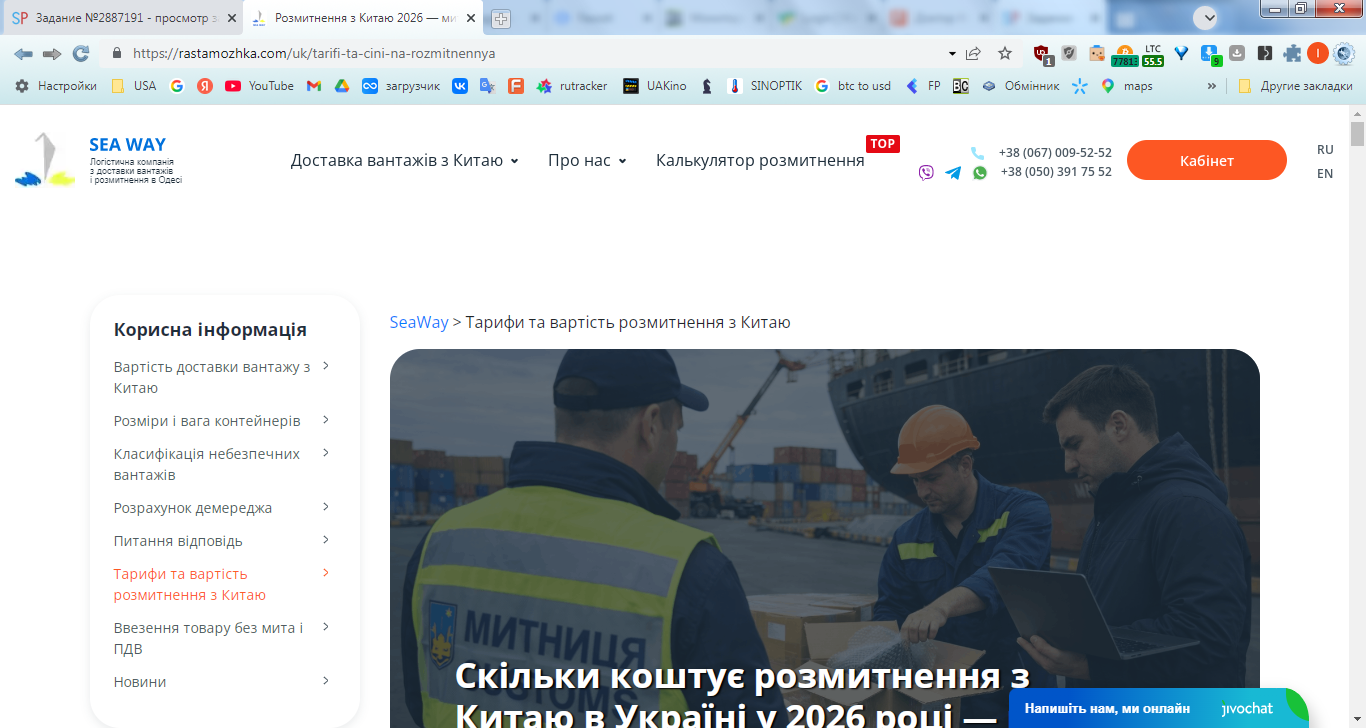The height and width of the screenshot is (728, 1366).
Task: Switch site language to RU
Action: point(1325,149)
